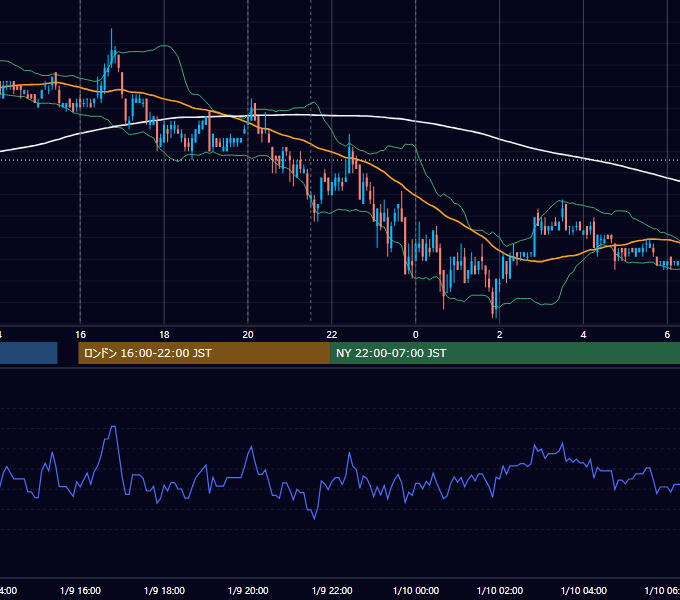Click hour label 2 on upper axis
Screen dimensions: 680x600
click(500, 335)
